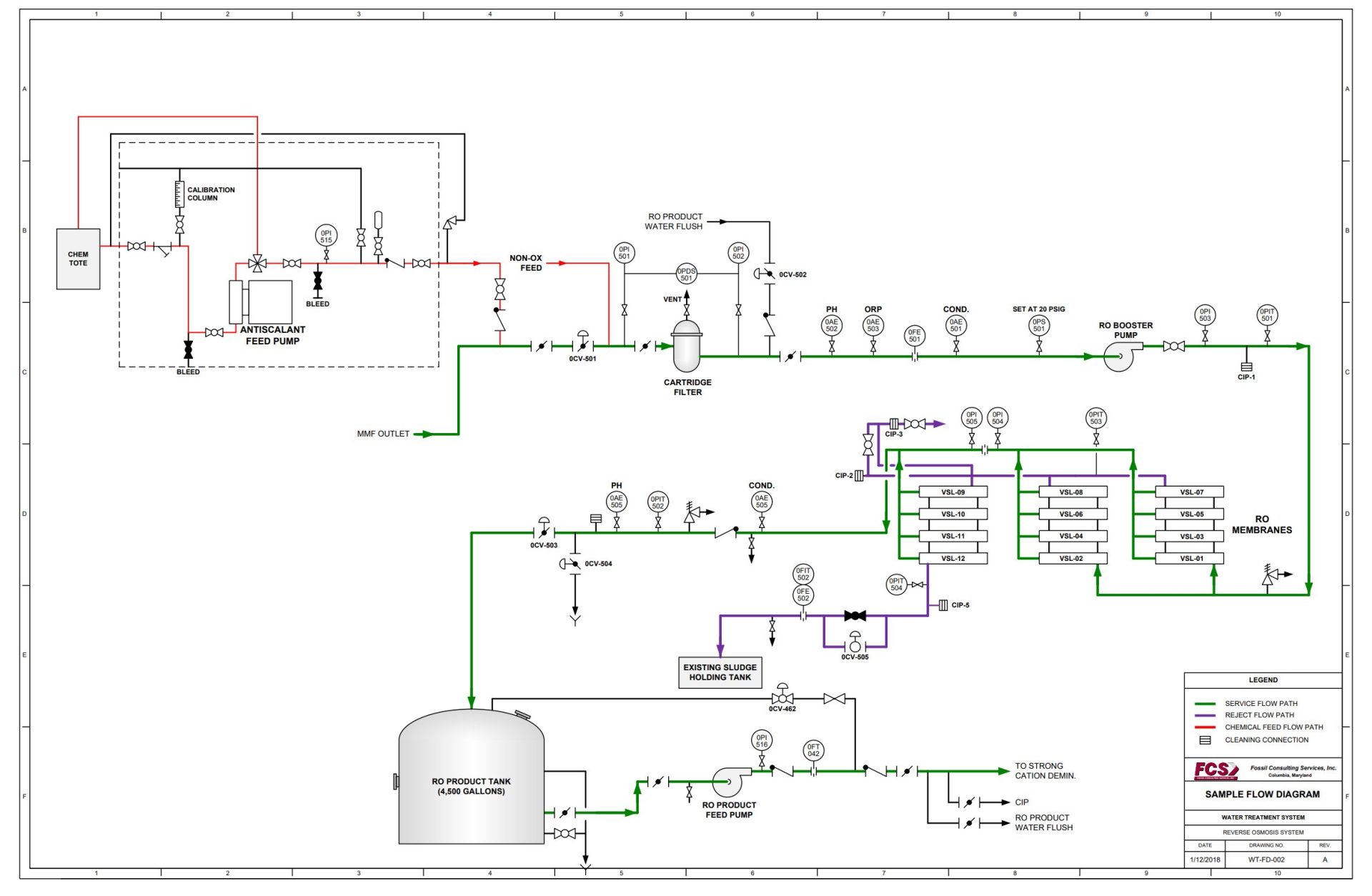Viewport: 1372px width, 896px height.
Task: Select membrane vessel VSL-09
Action: click(x=953, y=492)
